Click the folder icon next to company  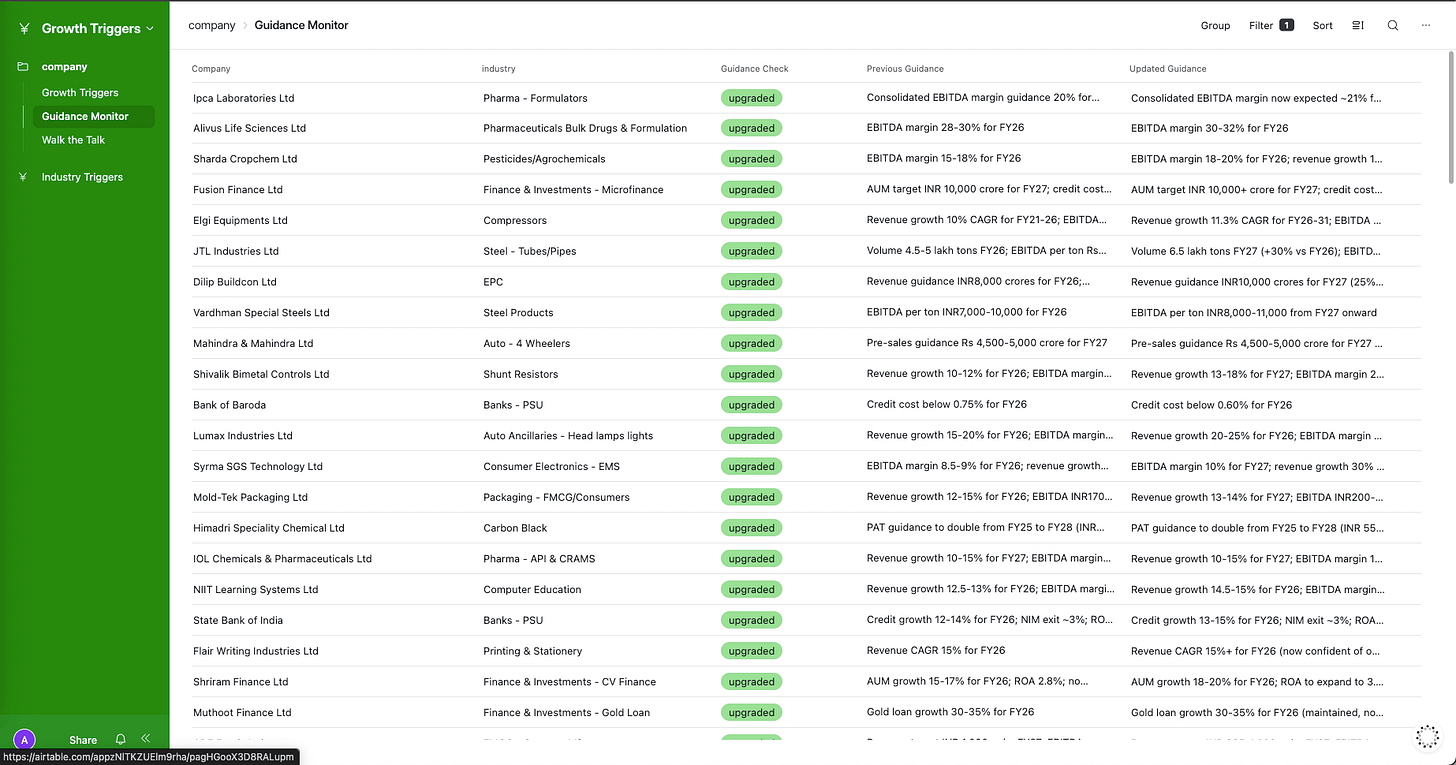tap(23, 67)
